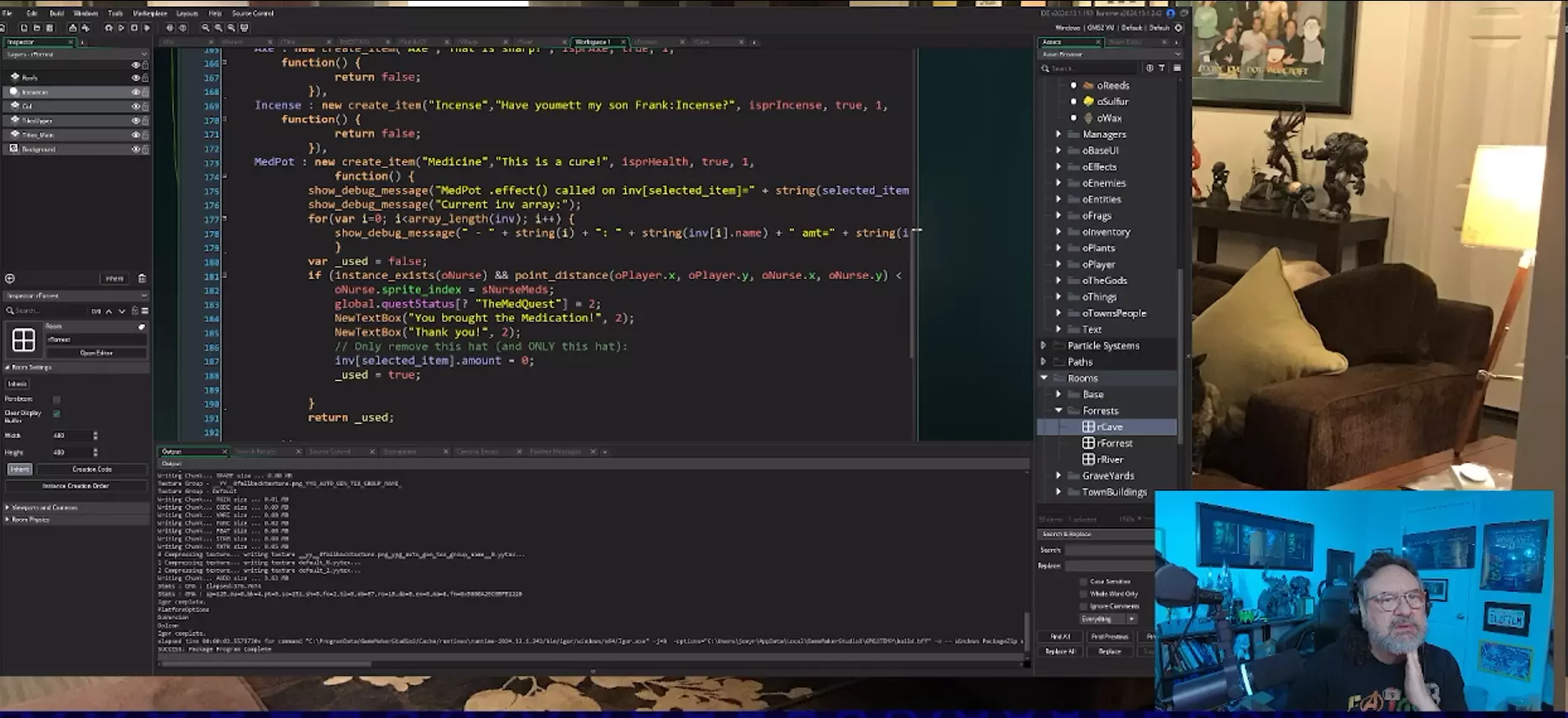Click the Create Executable toolbar icon
This screenshot has height=718, width=1568.
[x=72, y=28]
